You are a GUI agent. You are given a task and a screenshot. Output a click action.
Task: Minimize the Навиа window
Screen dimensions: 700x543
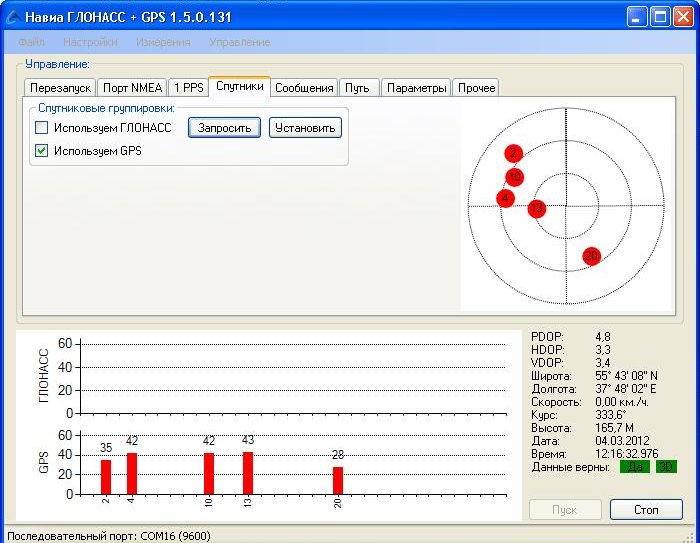pos(637,17)
